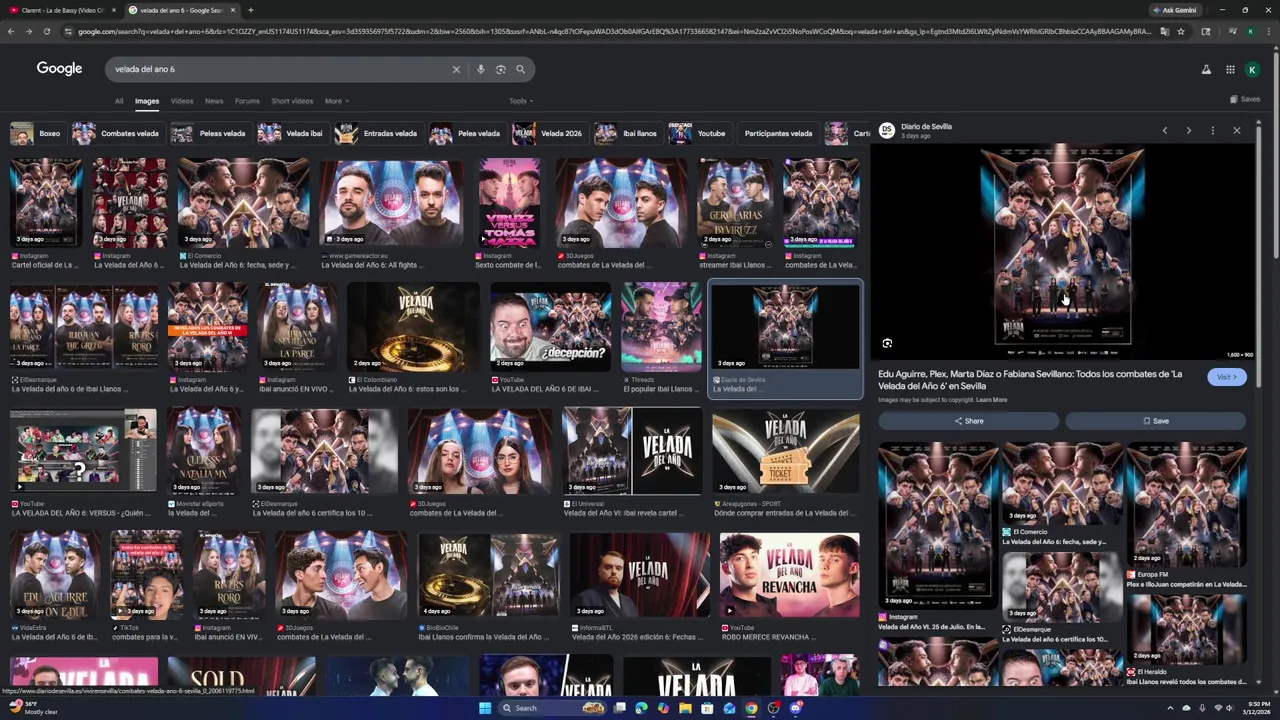Open Search Labs flask icon
The image size is (1280, 720).
1206,69
